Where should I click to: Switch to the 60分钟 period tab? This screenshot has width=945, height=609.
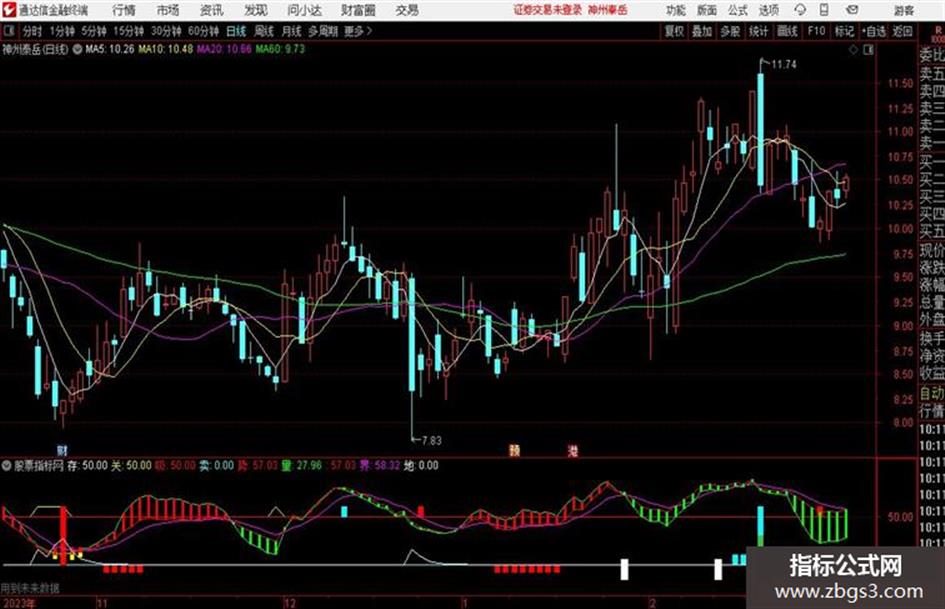pyautogui.click(x=203, y=31)
